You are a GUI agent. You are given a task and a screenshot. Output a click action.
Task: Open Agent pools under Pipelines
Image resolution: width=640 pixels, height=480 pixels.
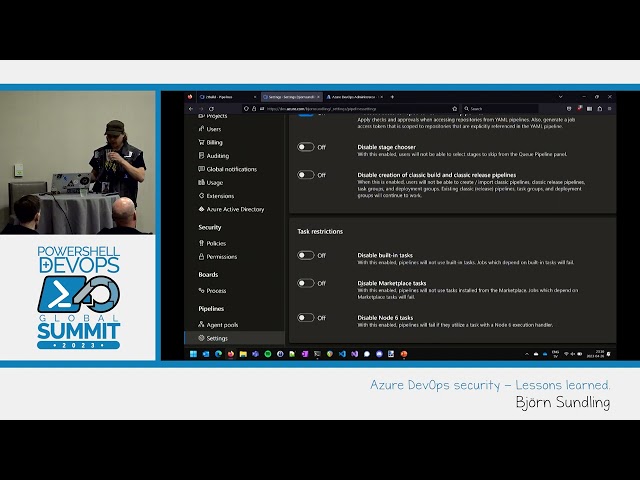tap(222, 325)
